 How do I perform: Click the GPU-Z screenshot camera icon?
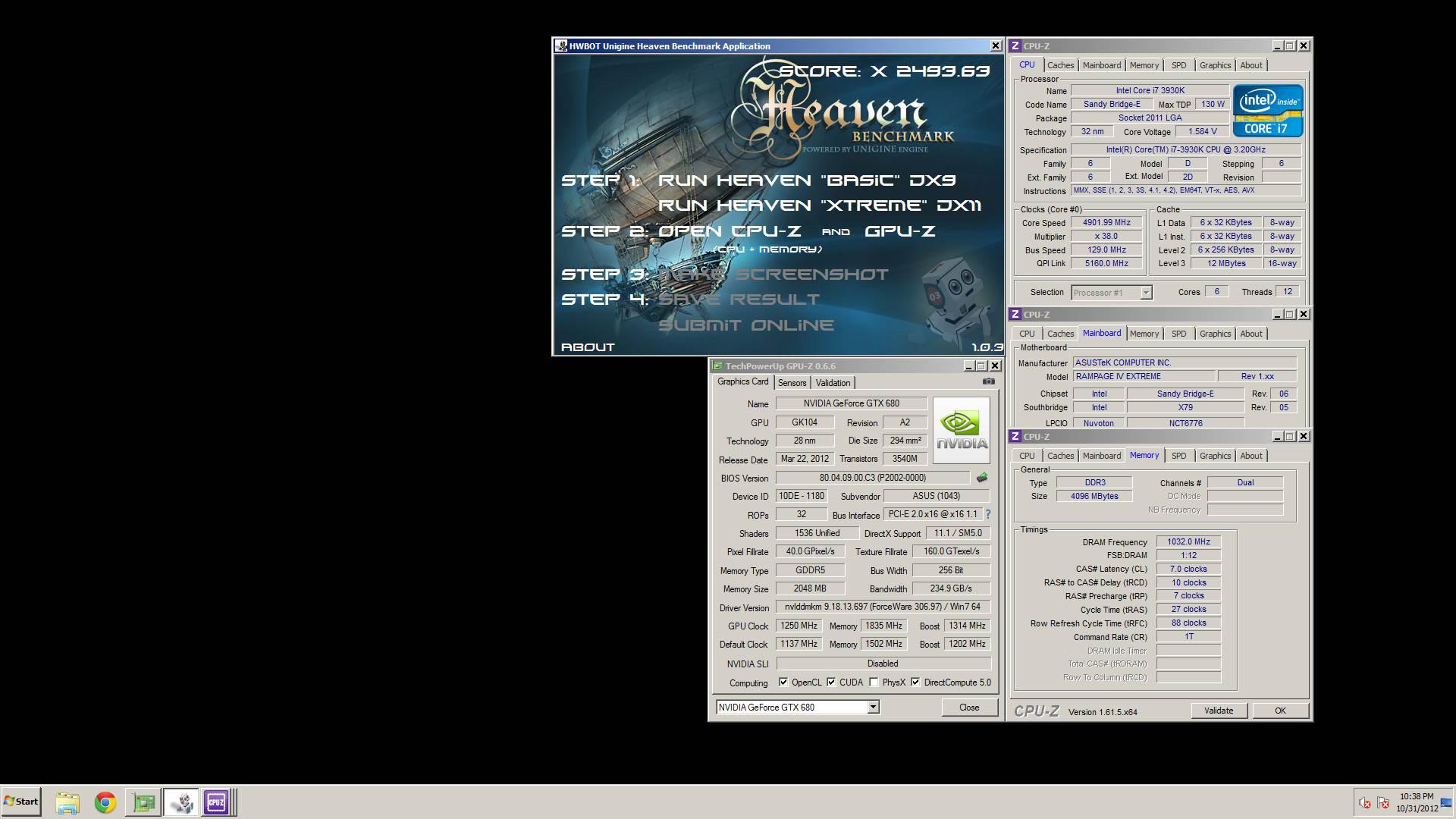[x=988, y=381]
